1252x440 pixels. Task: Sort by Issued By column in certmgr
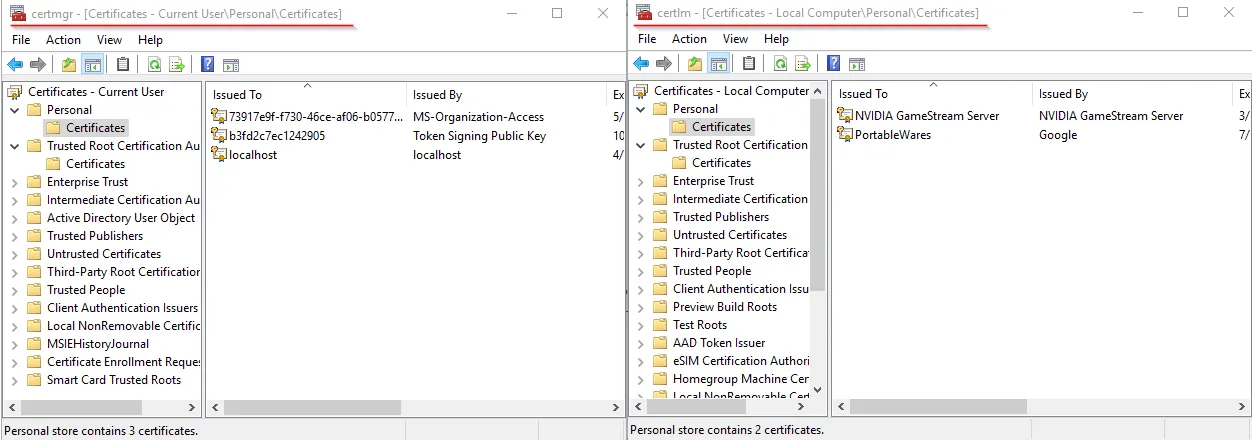[507, 94]
